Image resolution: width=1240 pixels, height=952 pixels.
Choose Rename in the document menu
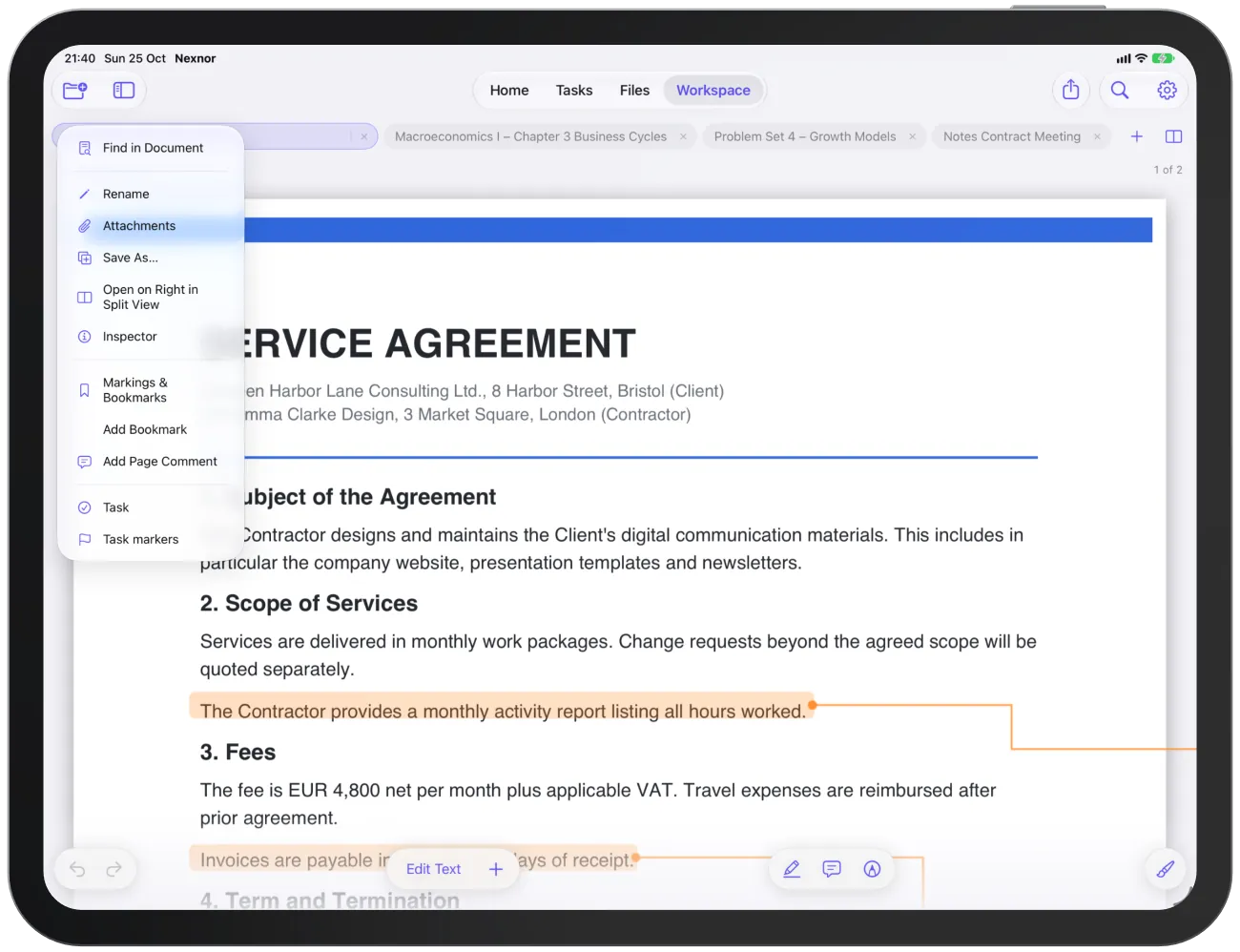[151, 194]
